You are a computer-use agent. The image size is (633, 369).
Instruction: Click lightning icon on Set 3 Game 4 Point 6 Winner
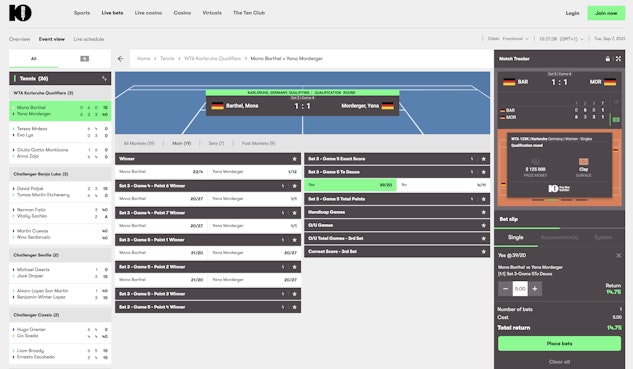pyautogui.click(x=283, y=186)
